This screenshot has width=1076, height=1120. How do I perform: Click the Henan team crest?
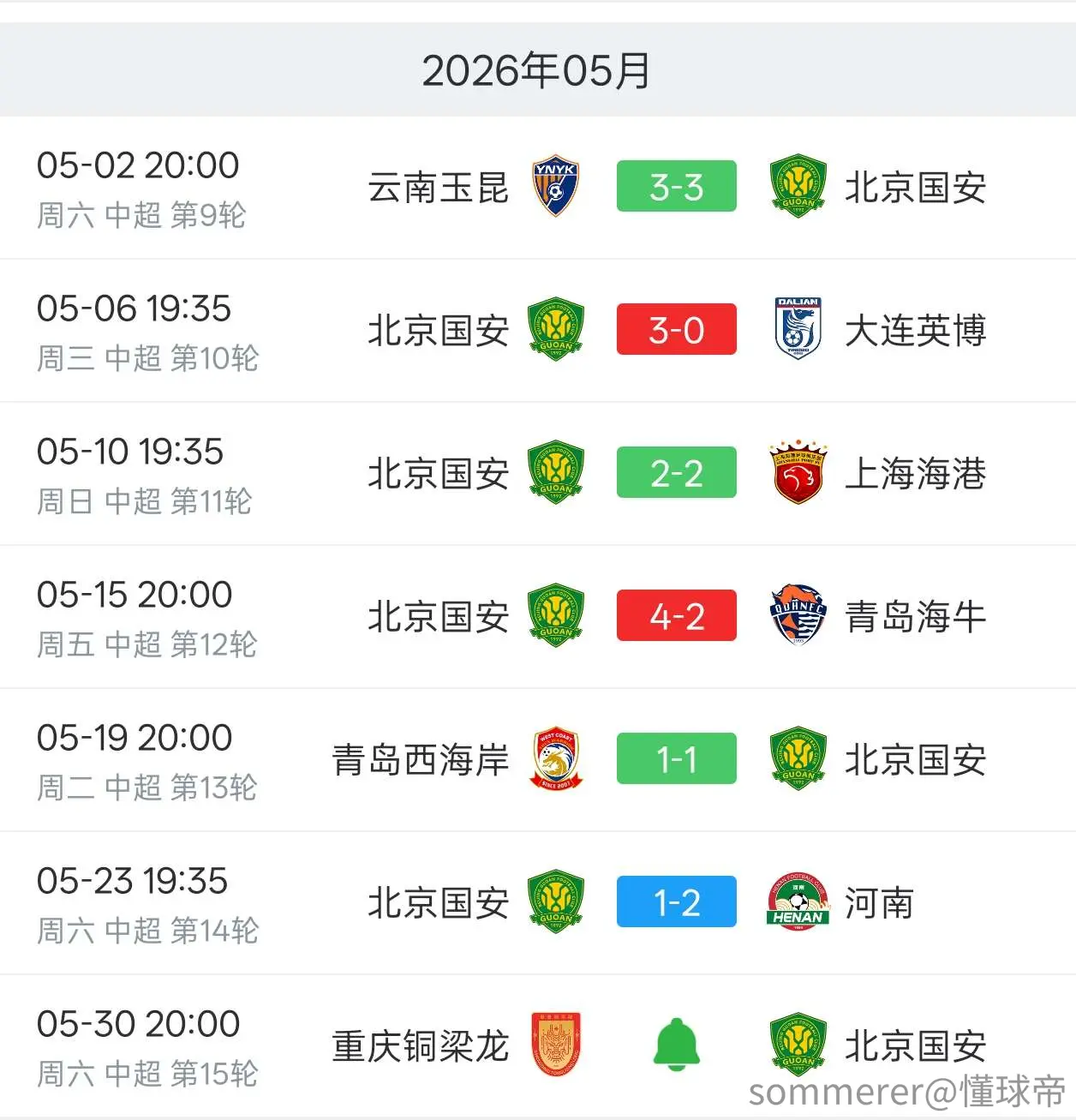pyautogui.click(x=798, y=901)
